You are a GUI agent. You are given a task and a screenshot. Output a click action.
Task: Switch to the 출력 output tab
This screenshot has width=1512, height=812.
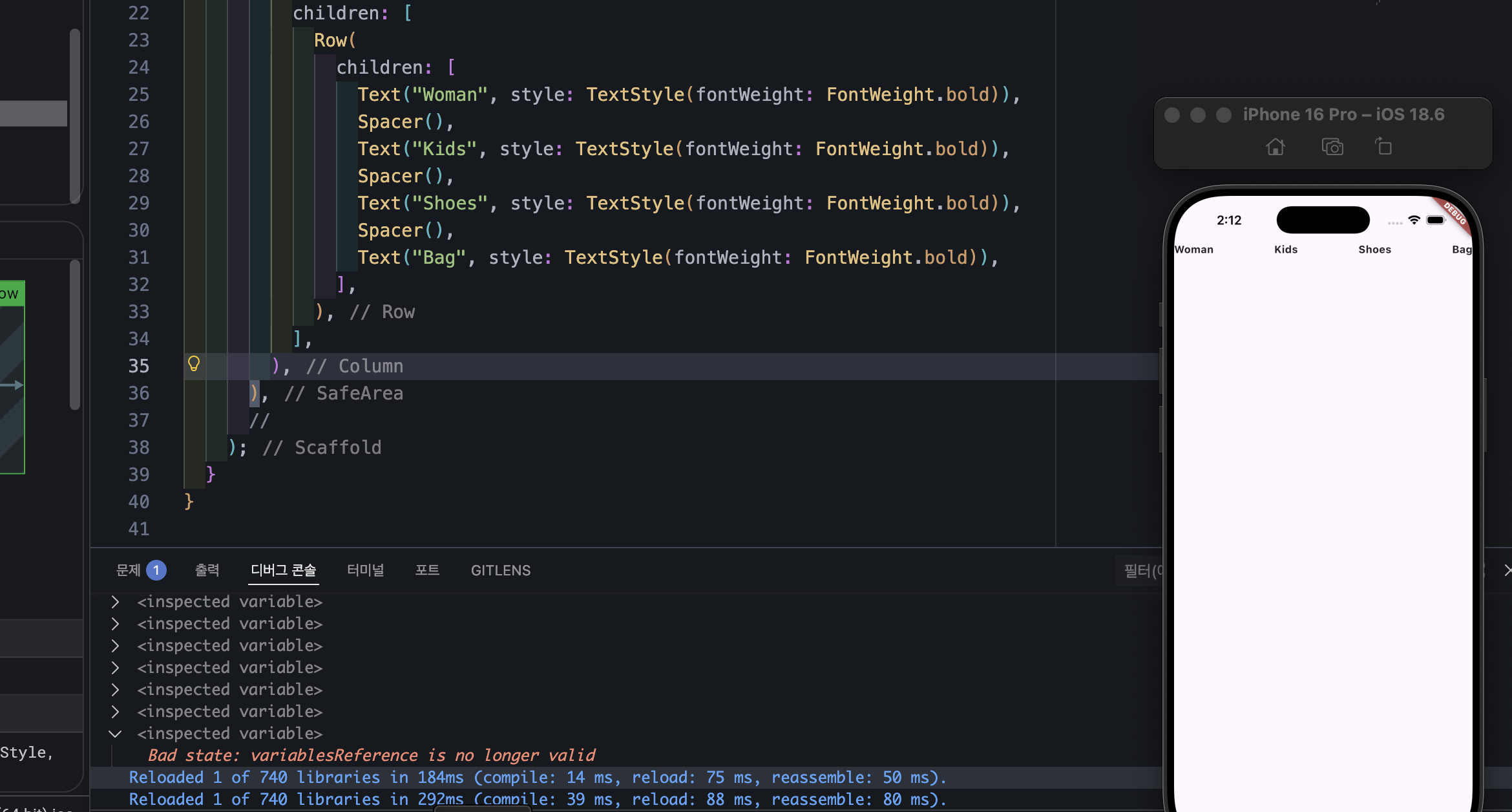click(x=207, y=570)
